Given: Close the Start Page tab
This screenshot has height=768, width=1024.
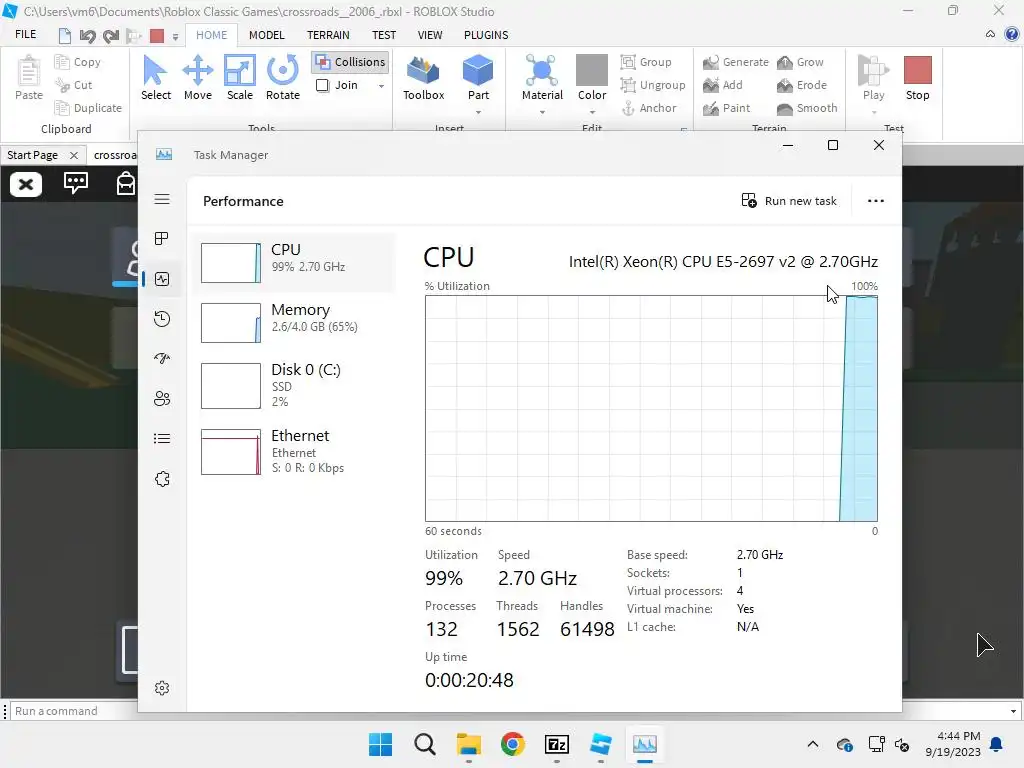Looking at the screenshot, I should (74, 155).
